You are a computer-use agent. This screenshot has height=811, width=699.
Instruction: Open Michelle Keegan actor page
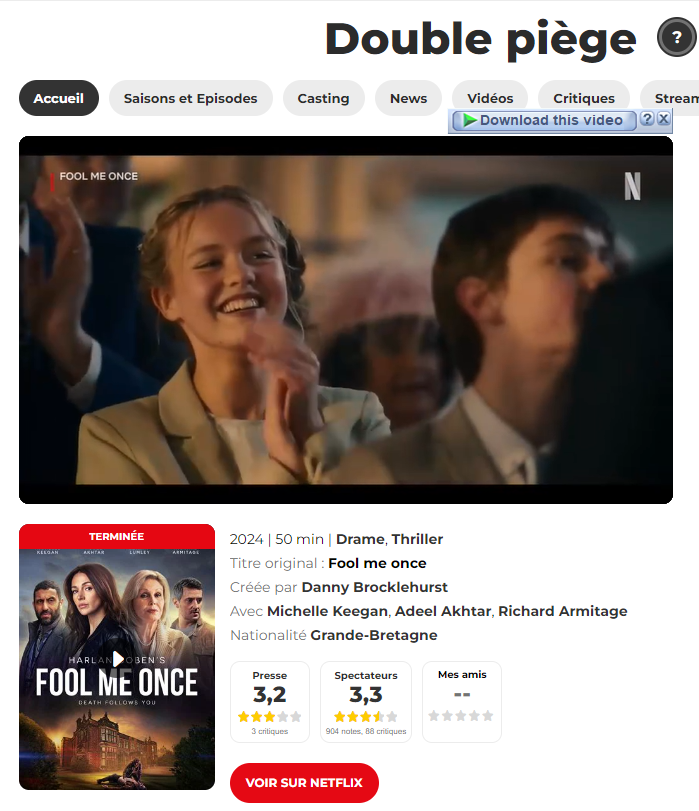(x=327, y=611)
